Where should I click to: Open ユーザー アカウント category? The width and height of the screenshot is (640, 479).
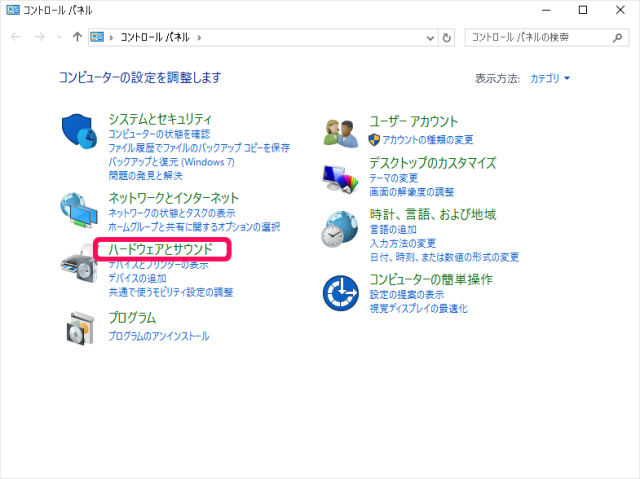(x=413, y=122)
